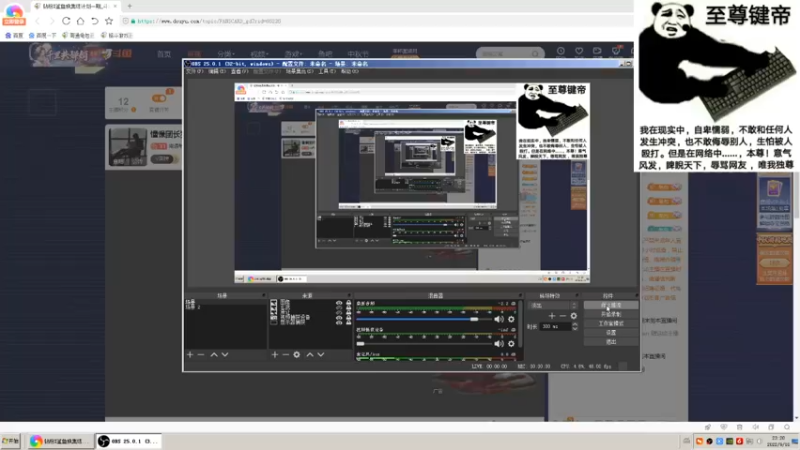Image resolution: width=800 pixels, height=450 pixels.
Task: Click the transition duration input field
Action: pos(555,327)
